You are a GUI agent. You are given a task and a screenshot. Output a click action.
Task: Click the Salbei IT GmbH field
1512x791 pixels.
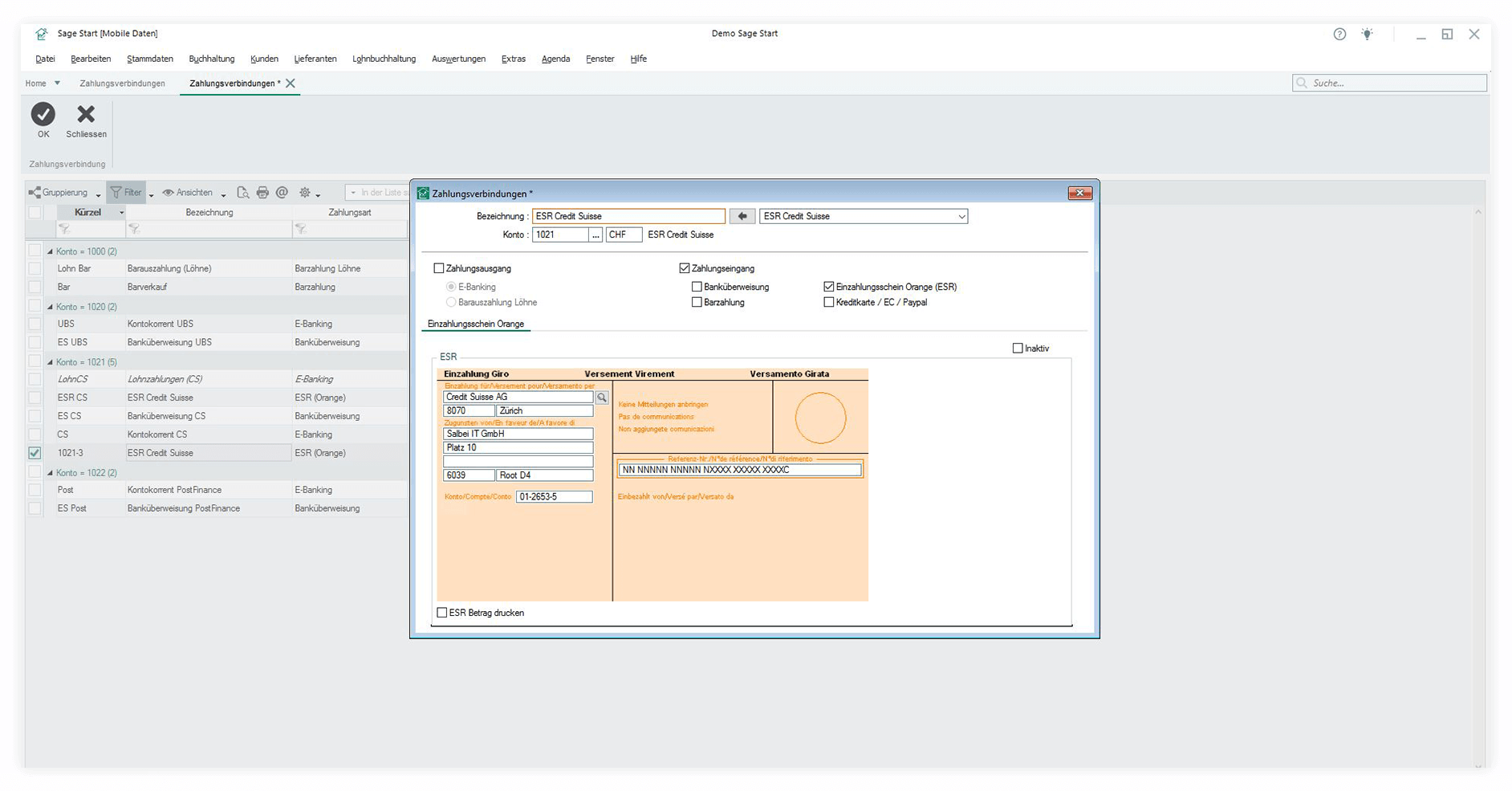coord(518,434)
